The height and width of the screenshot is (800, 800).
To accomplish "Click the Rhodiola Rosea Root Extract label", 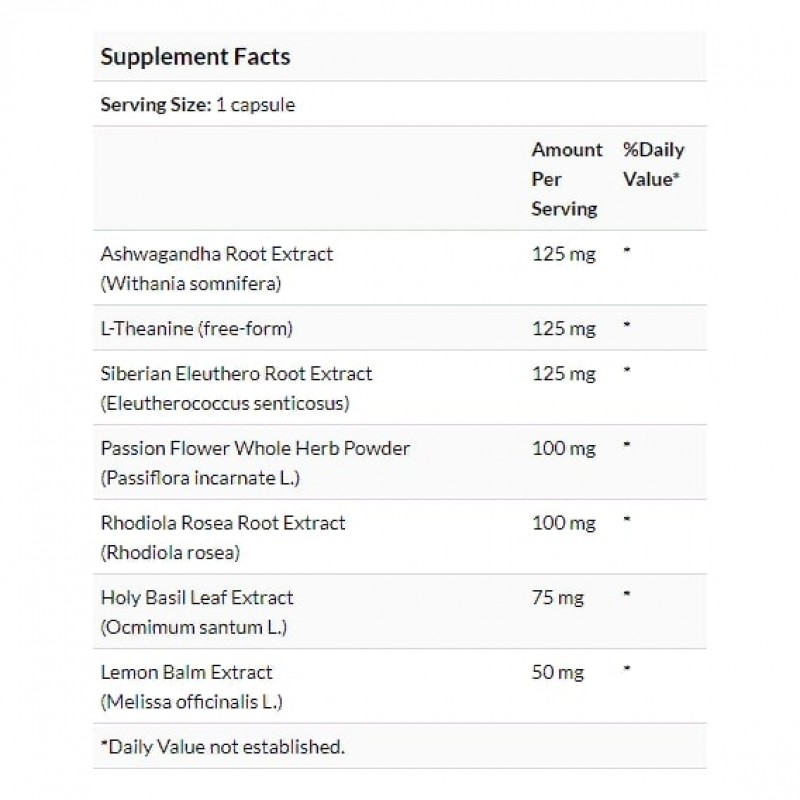I will point(223,523).
